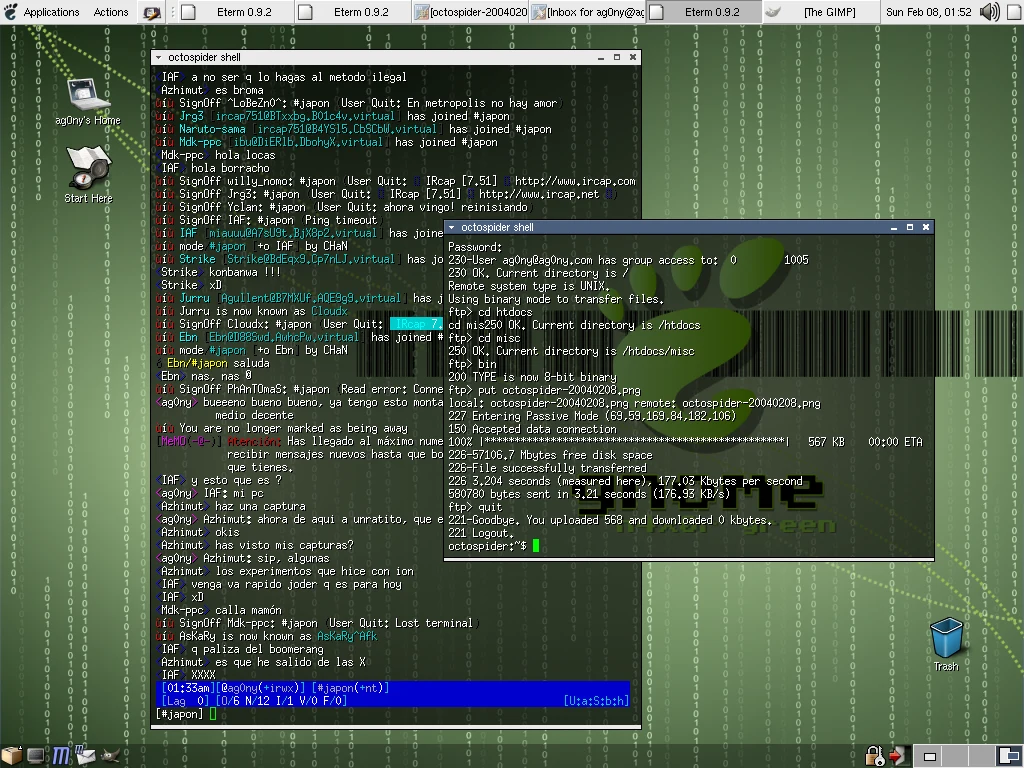Launch the Mozilla mail envelope launcher
This screenshot has height=768, width=1024.
pos(87,755)
